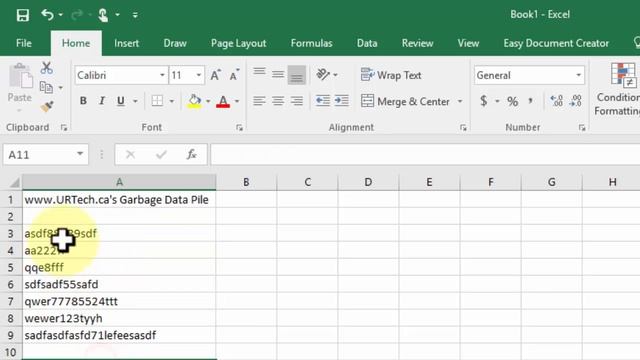Viewport: 640px width, 360px height.
Task: Toggle Italic formatting
Action: (102, 101)
